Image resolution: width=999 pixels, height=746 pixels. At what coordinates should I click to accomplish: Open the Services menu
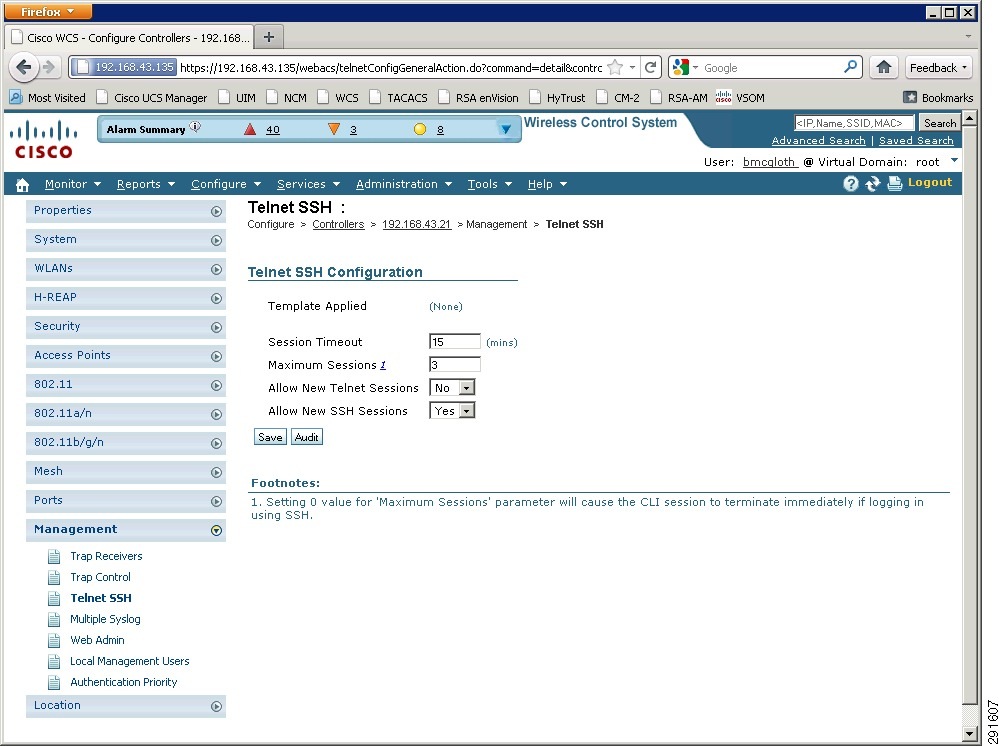(308, 184)
